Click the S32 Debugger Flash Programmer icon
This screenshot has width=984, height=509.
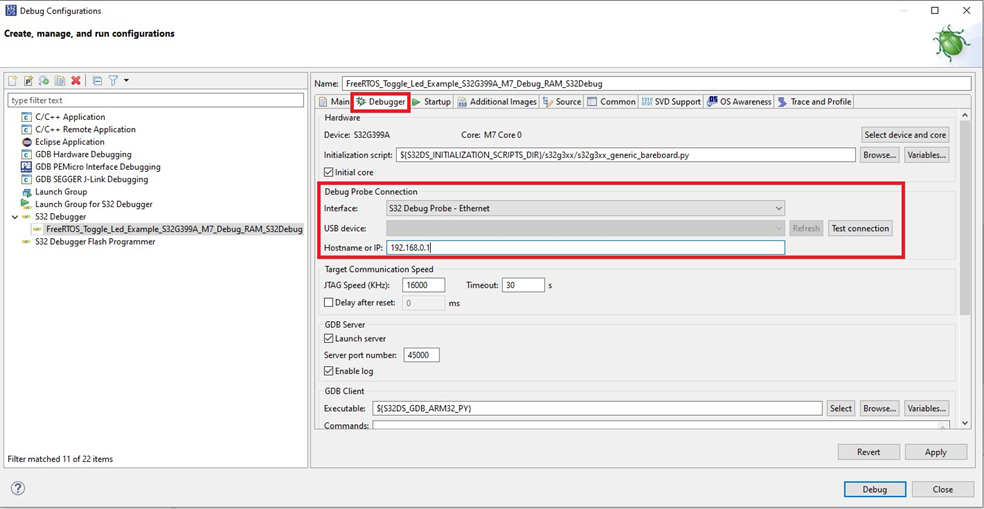[x=26, y=242]
